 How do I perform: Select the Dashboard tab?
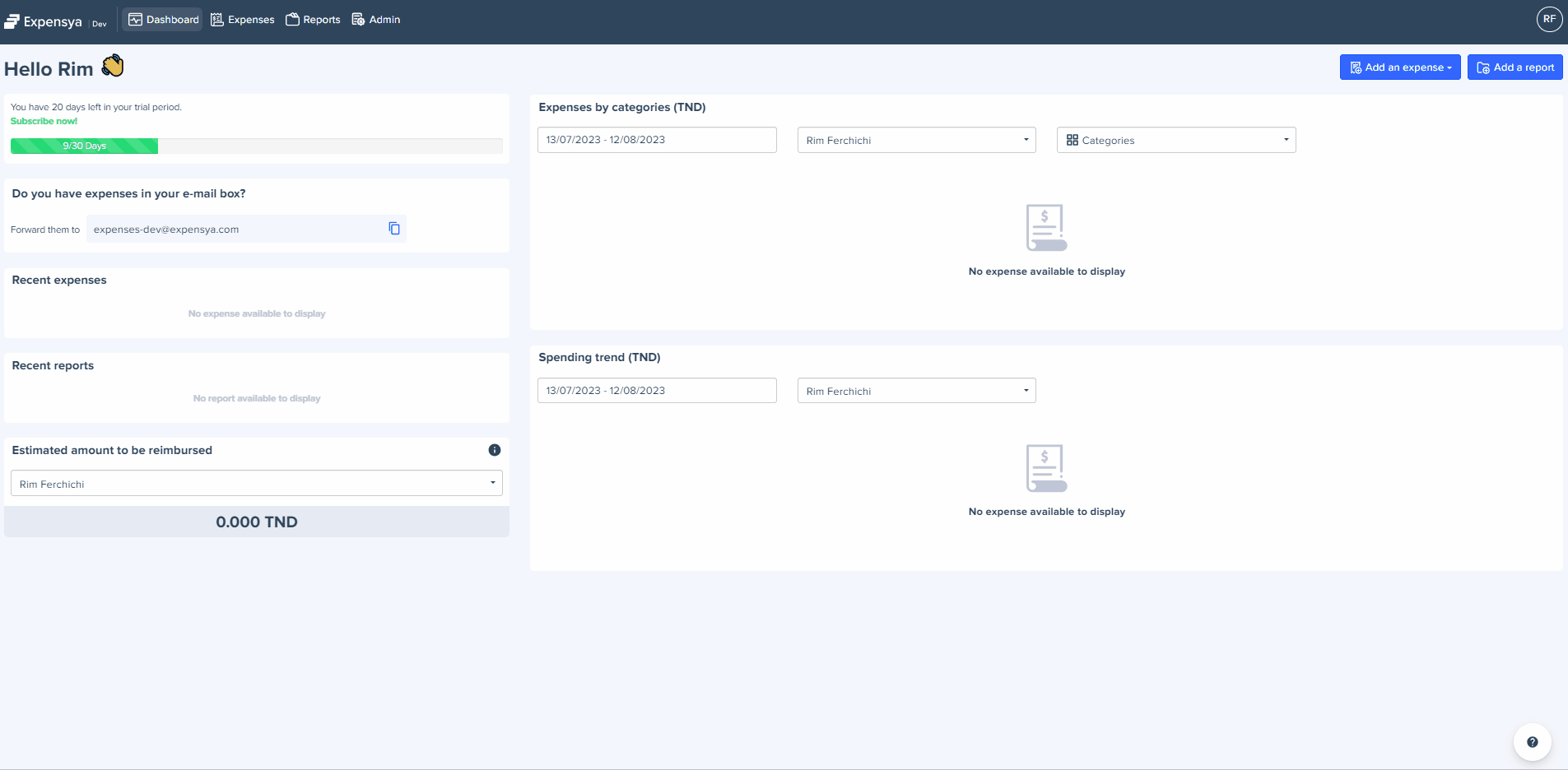[x=163, y=20]
